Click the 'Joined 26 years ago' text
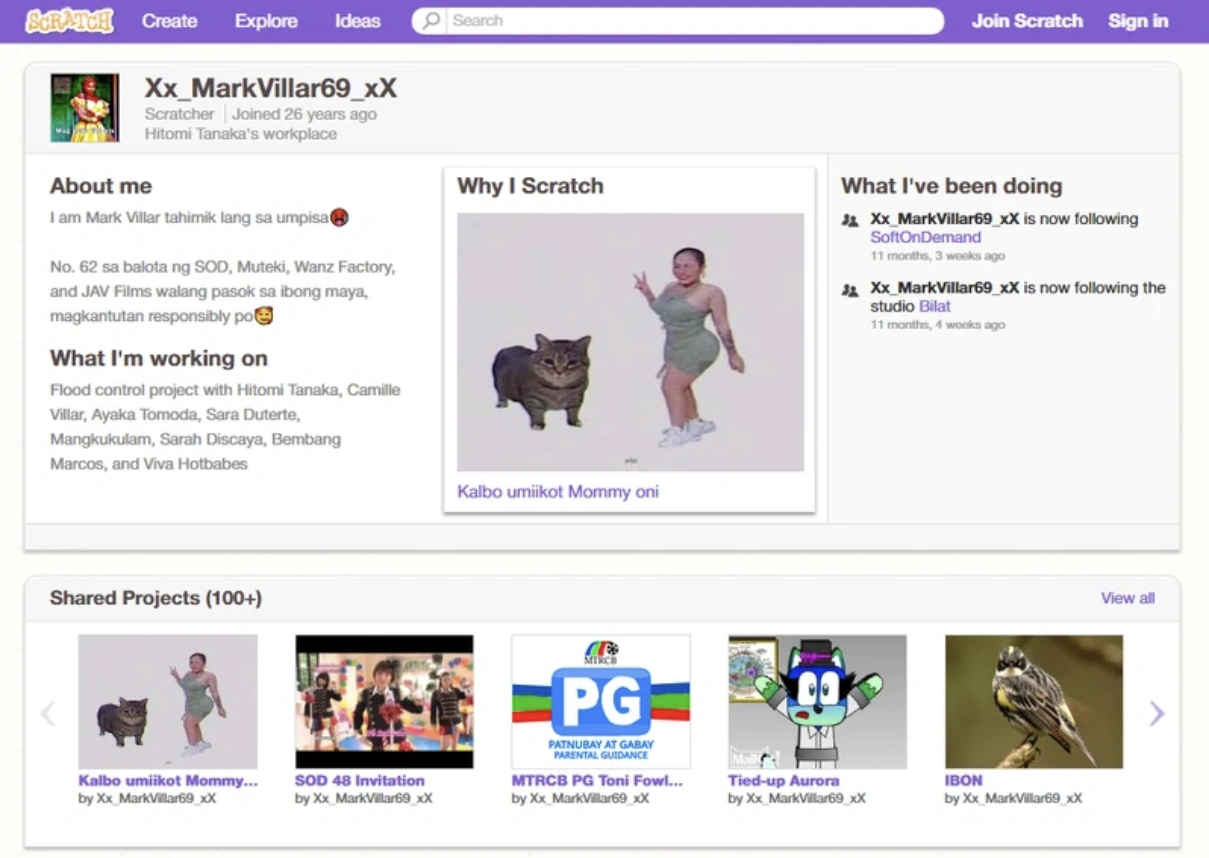1209x858 pixels. pos(305,114)
